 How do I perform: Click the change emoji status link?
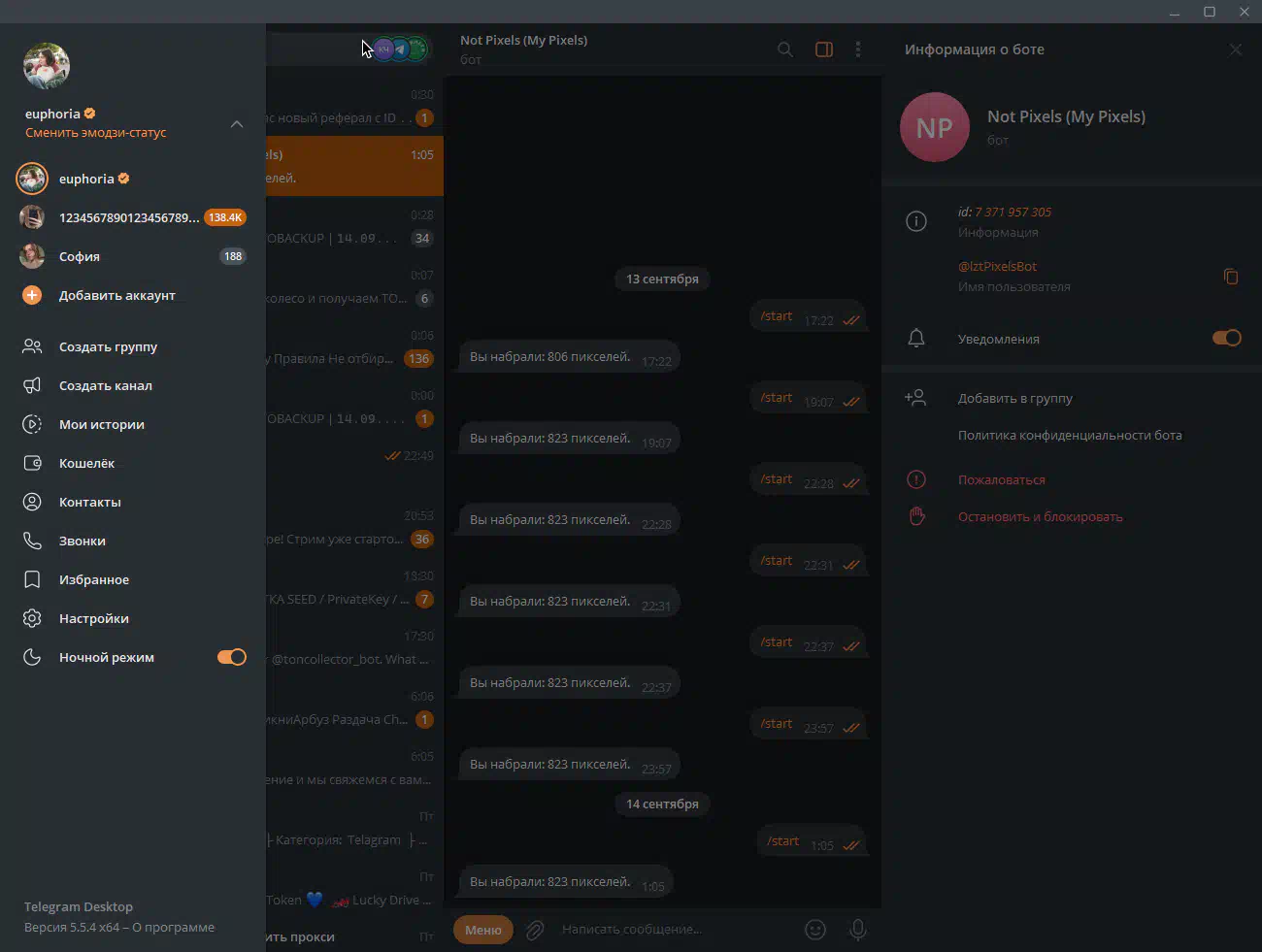[x=95, y=133]
